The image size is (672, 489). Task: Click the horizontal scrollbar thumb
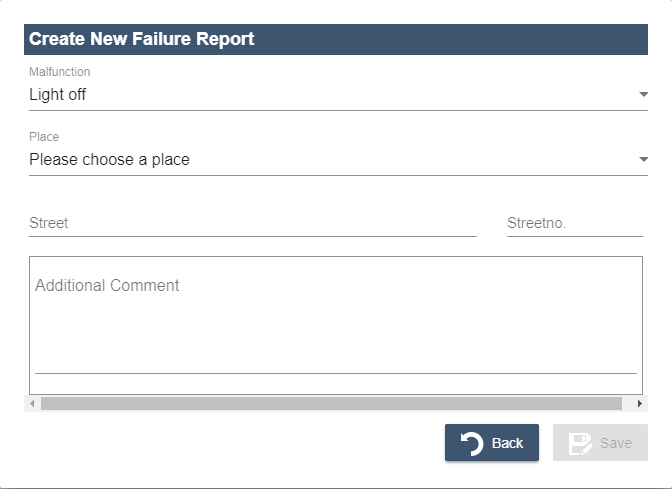(x=330, y=403)
